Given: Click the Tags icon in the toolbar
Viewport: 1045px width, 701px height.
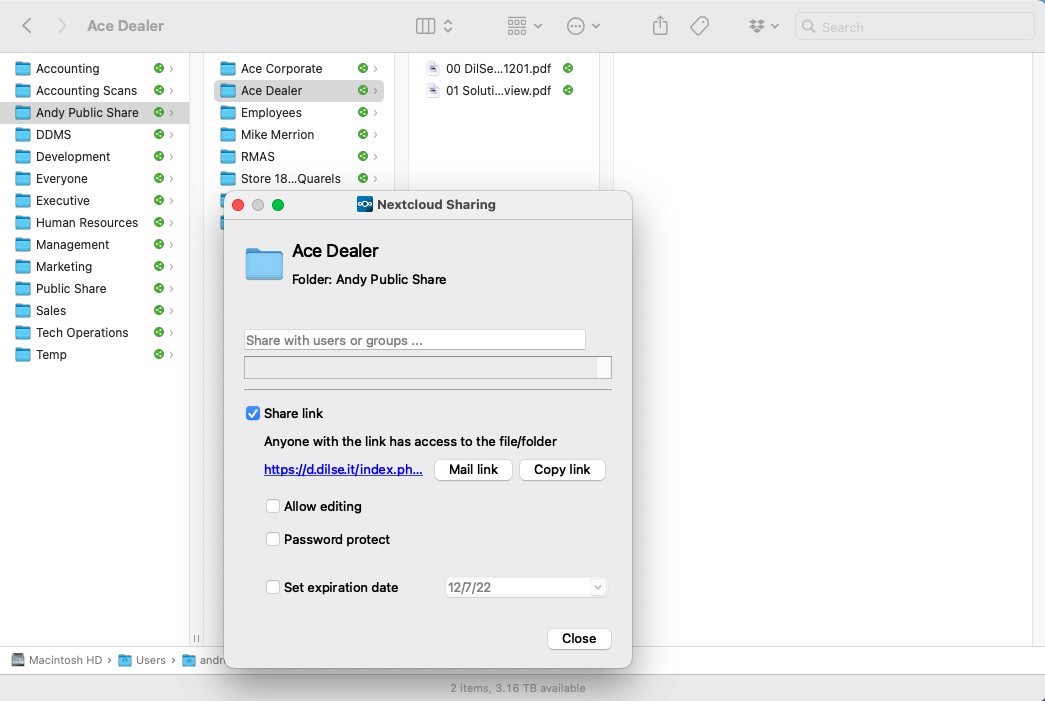Looking at the screenshot, I should [699, 26].
